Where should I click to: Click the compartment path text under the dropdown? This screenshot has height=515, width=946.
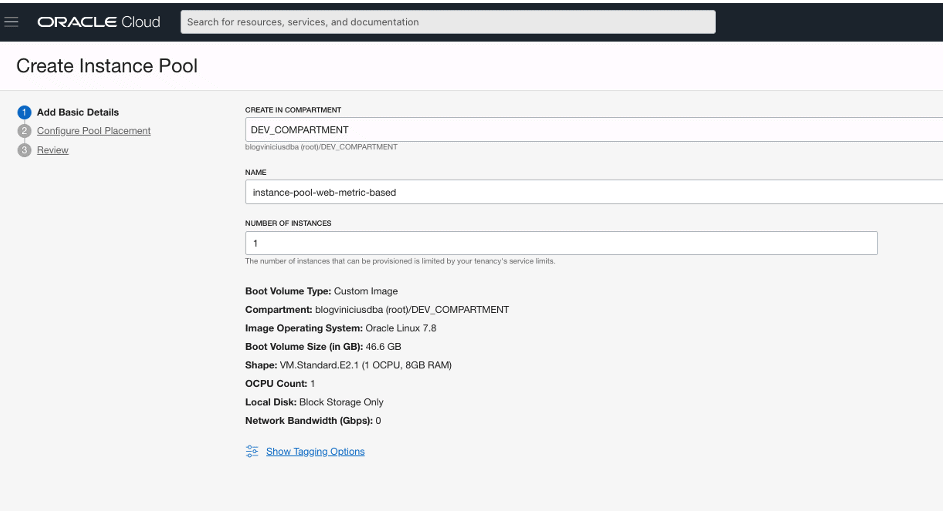point(321,147)
